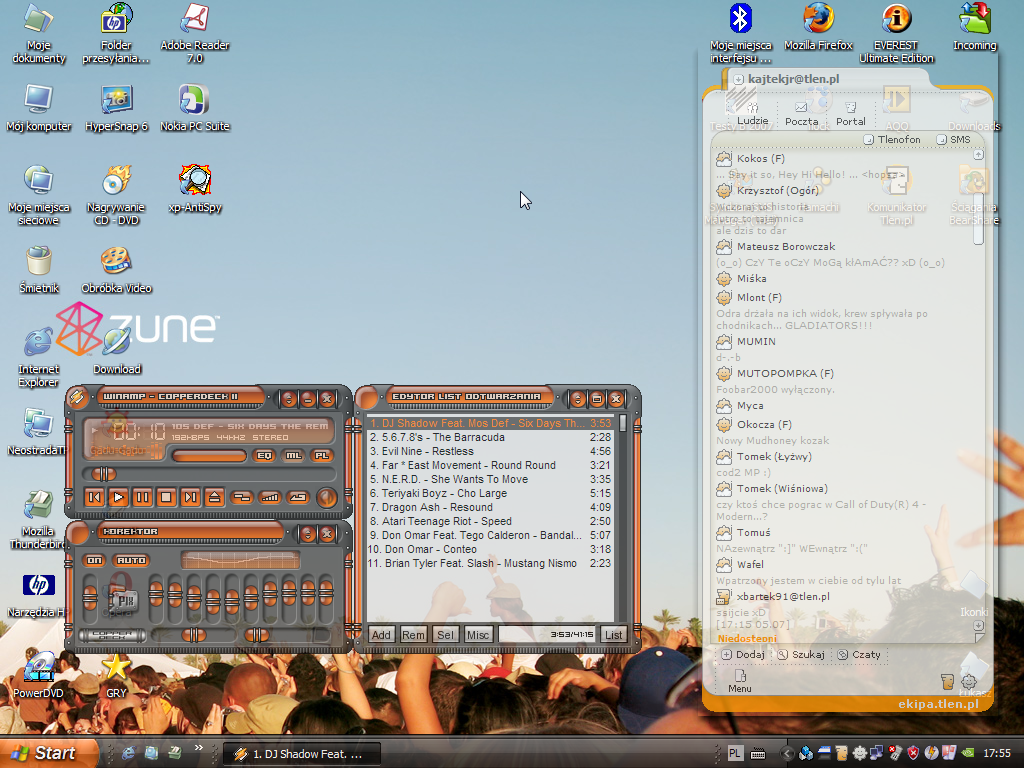Screen dimensions: 1024x768
Task: Toggle the EQ window button
Action: (x=264, y=456)
